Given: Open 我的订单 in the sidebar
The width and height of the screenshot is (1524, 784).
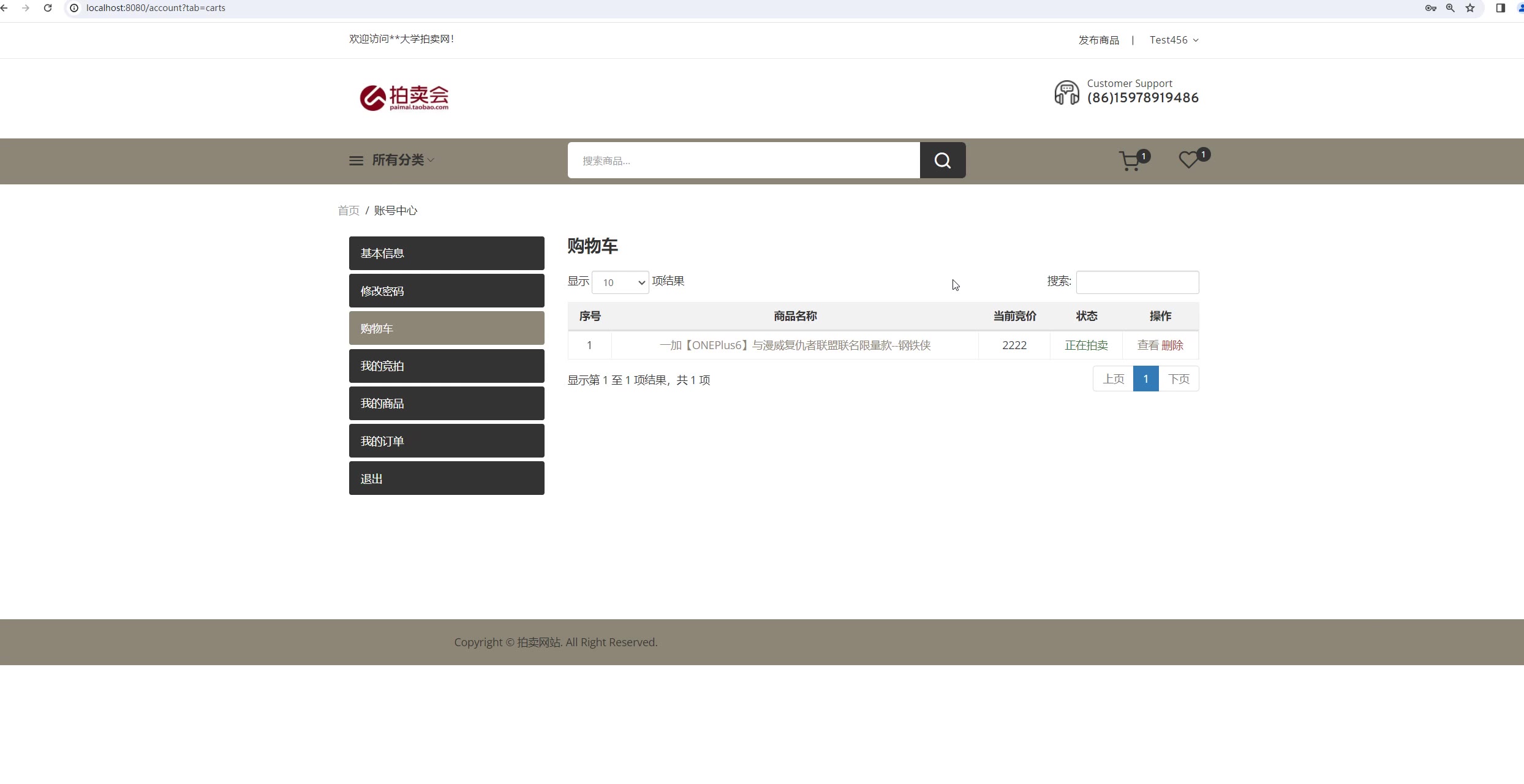Looking at the screenshot, I should tap(447, 441).
